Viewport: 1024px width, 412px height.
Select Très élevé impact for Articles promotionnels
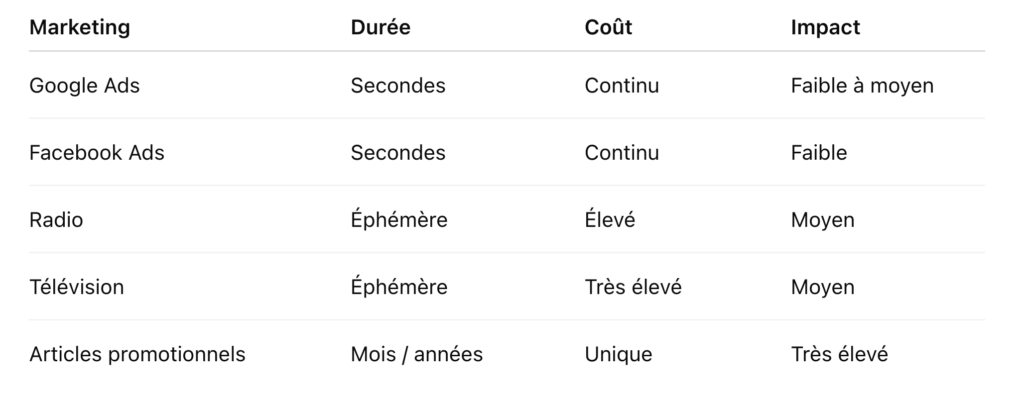pyautogui.click(x=838, y=354)
